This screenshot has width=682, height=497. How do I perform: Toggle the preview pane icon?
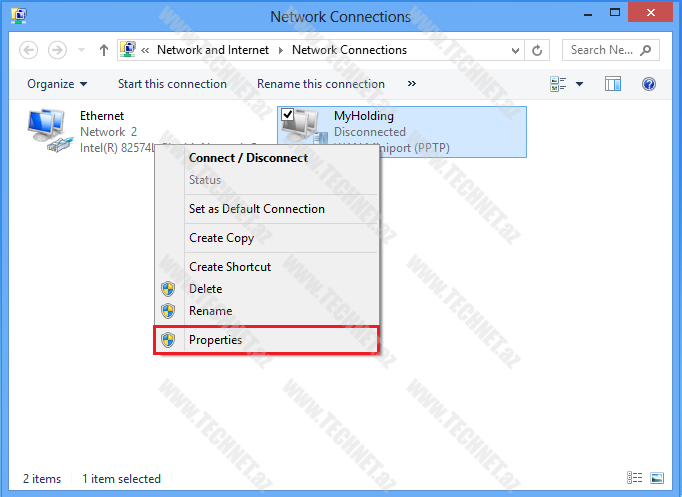pos(613,84)
